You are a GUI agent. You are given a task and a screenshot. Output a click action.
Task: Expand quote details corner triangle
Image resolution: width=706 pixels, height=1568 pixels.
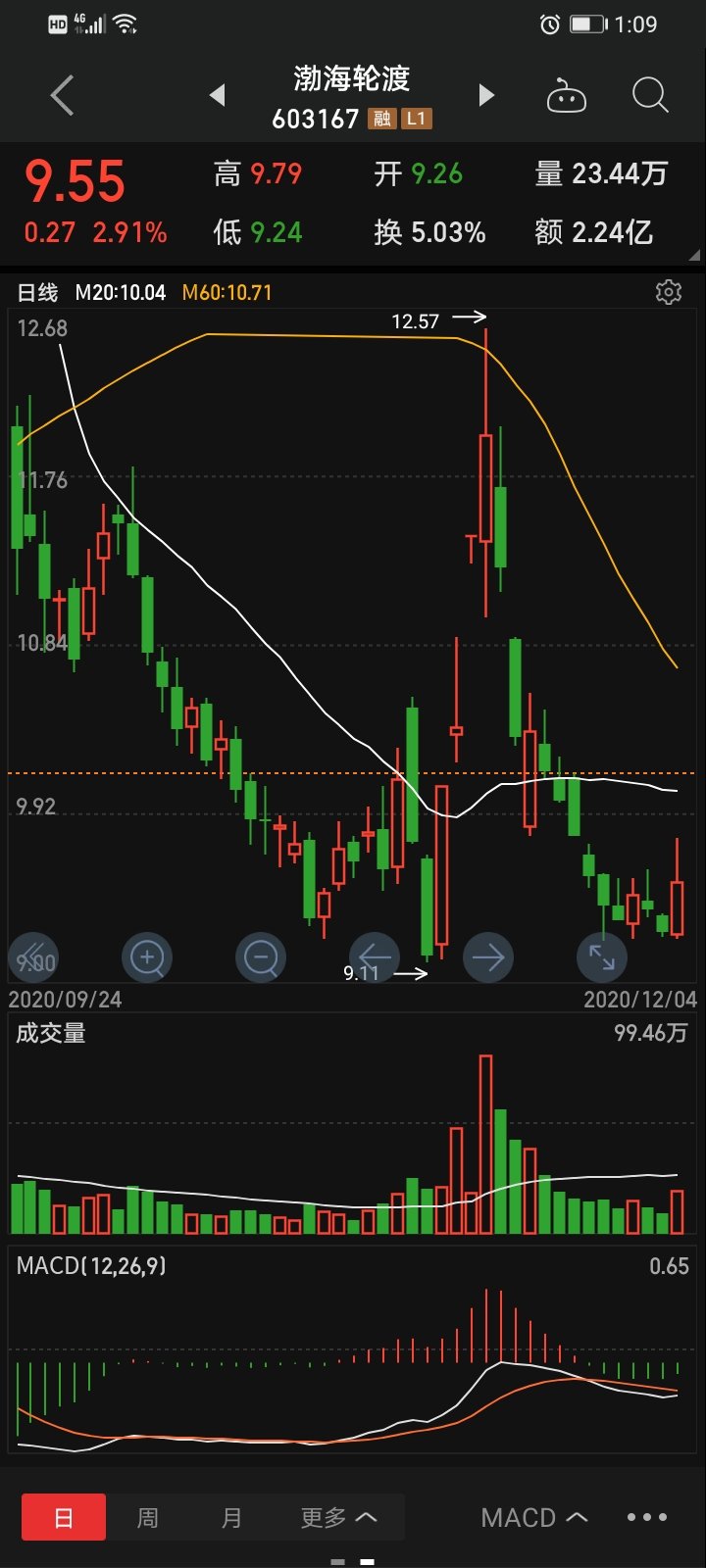point(695,255)
